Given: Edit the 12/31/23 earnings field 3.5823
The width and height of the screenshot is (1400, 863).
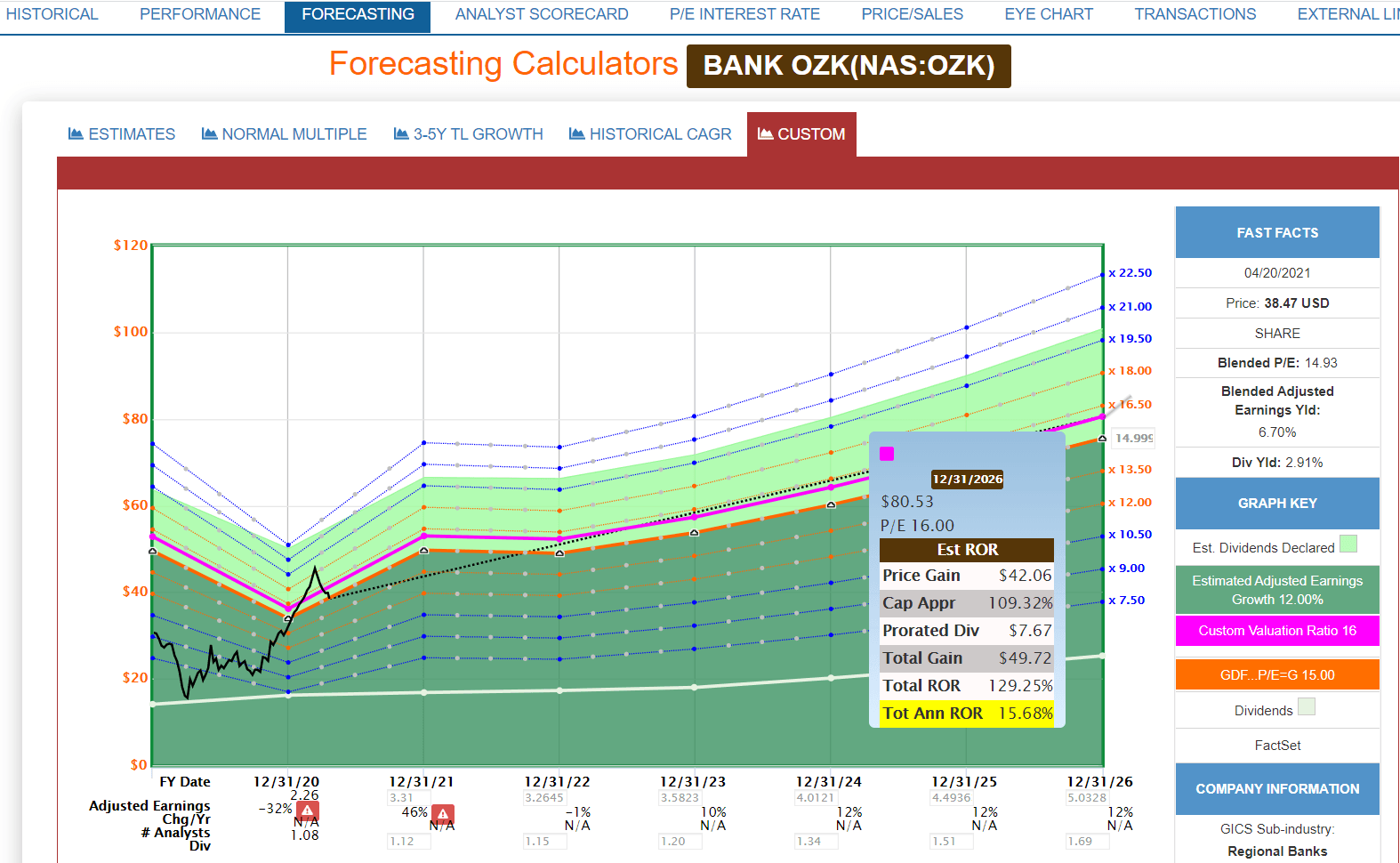Looking at the screenshot, I should click(680, 798).
